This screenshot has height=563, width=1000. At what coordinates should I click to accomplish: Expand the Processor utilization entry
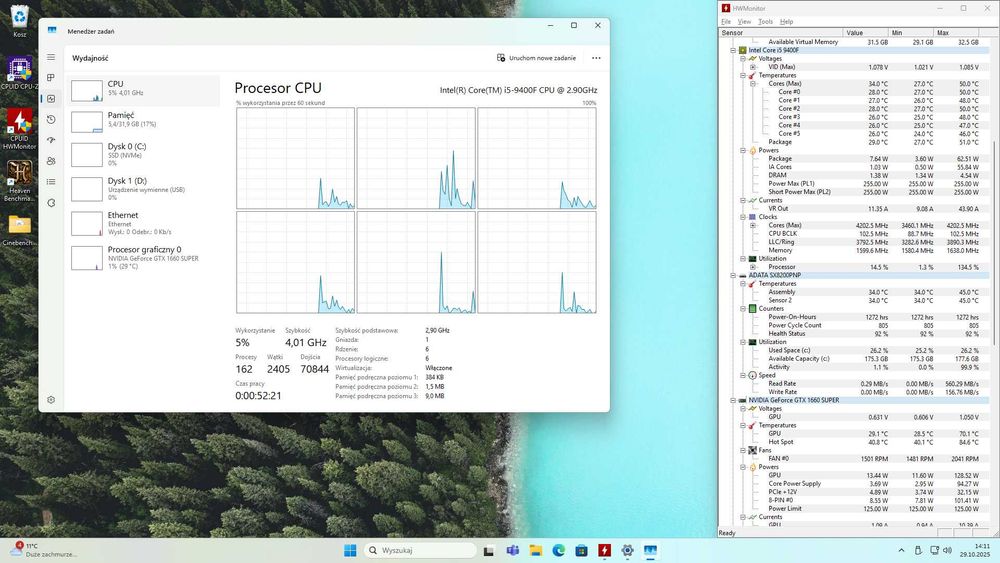click(753, 267)
